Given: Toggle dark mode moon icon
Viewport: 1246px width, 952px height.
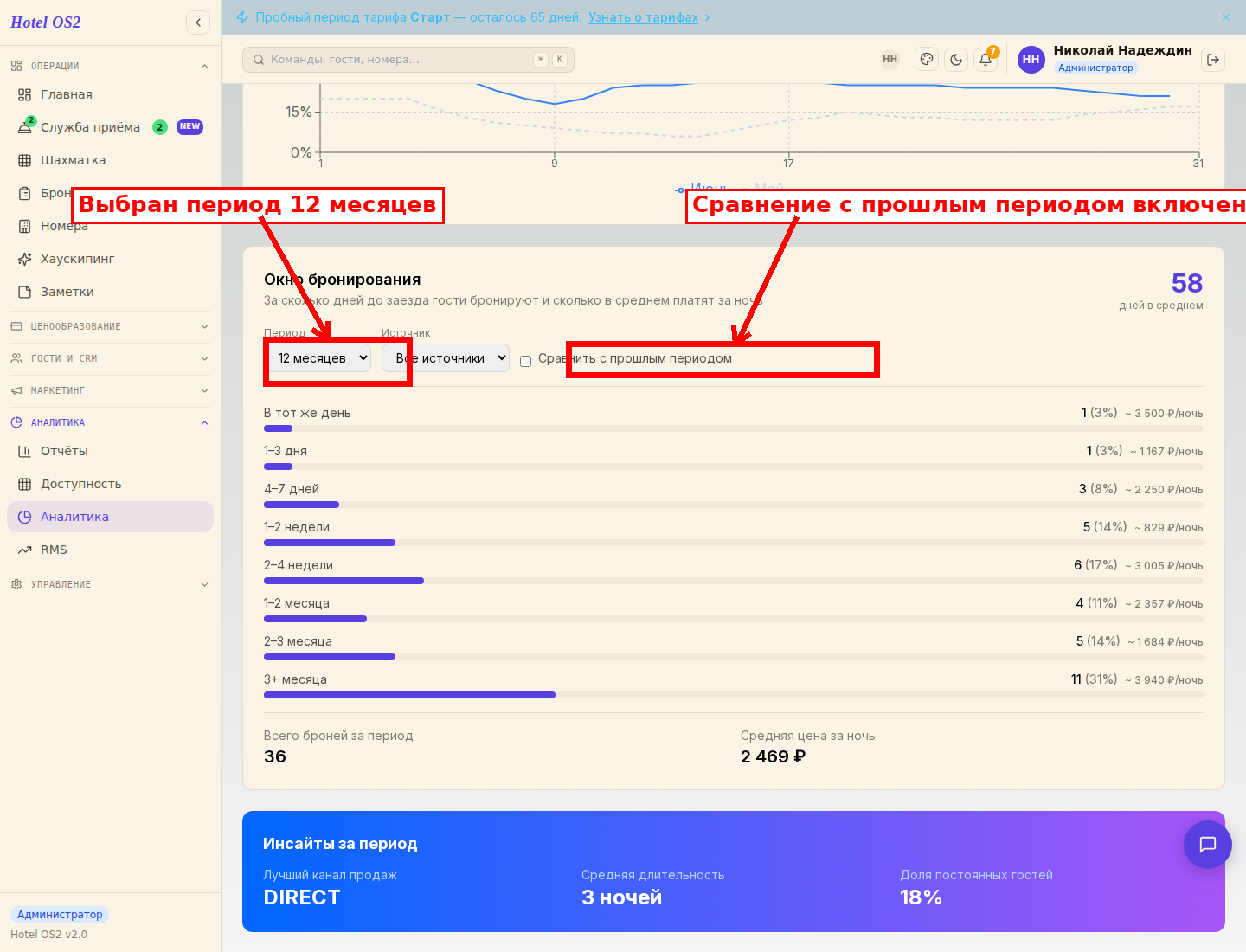Looking at the screenshot, I should 956,60.
